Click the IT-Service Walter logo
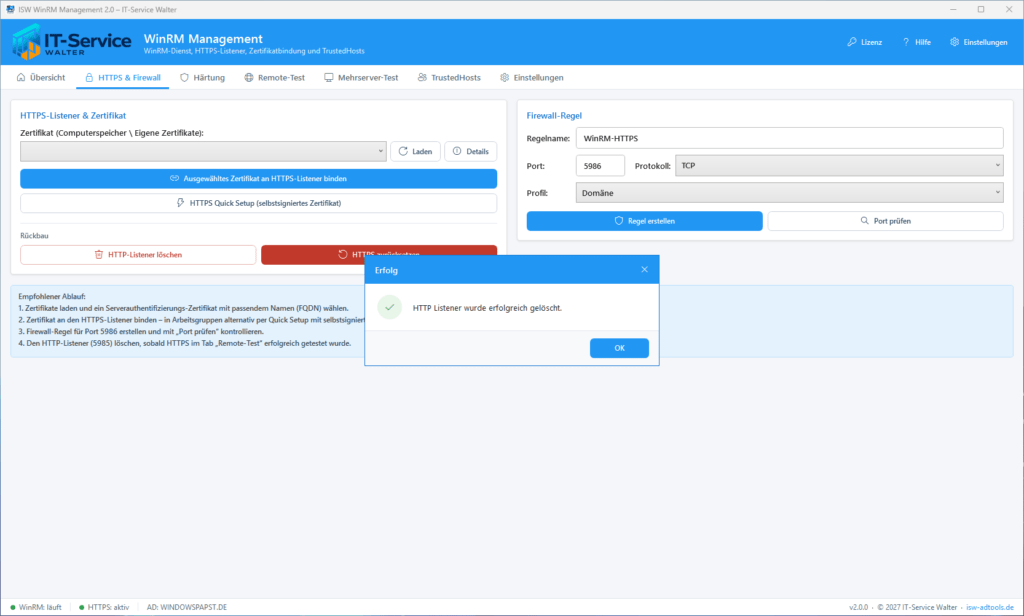The width and height of the screenshot is (1024, 616). pos(71,42)
